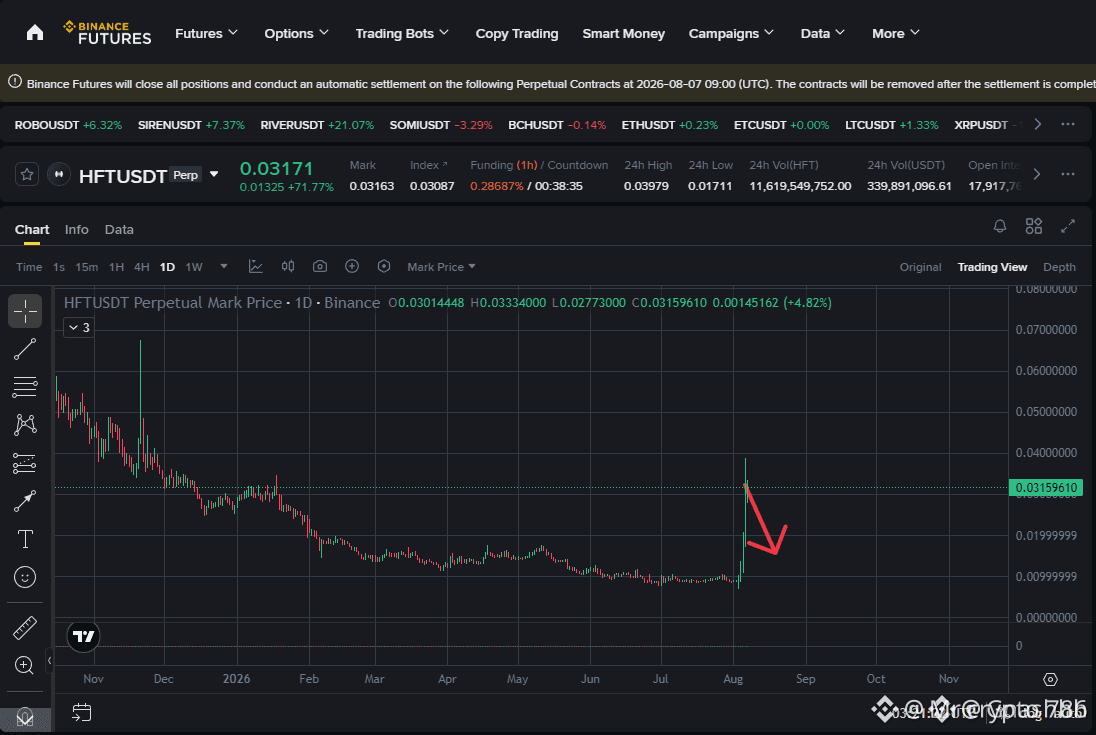This screenshot has width=1096, height=735.
Task: Select the 4H interval
Action: [x=142, y=267]
